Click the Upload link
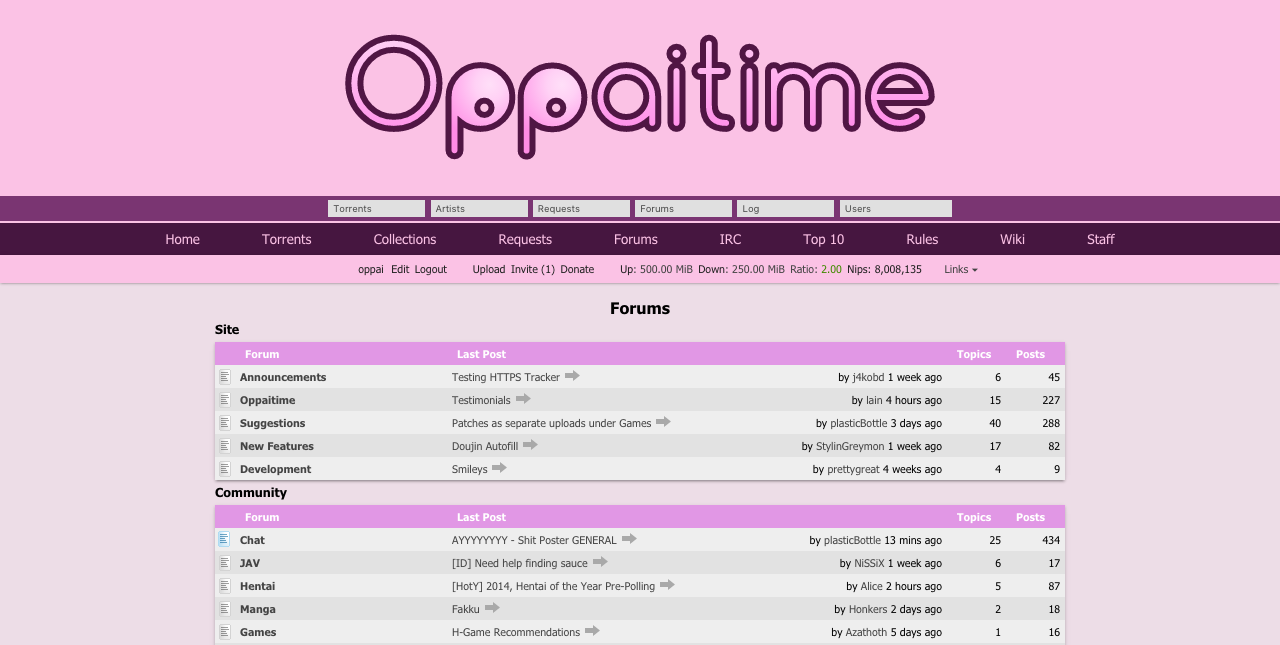The width and height of the screenshot is (1280, 645). point(488,270)
